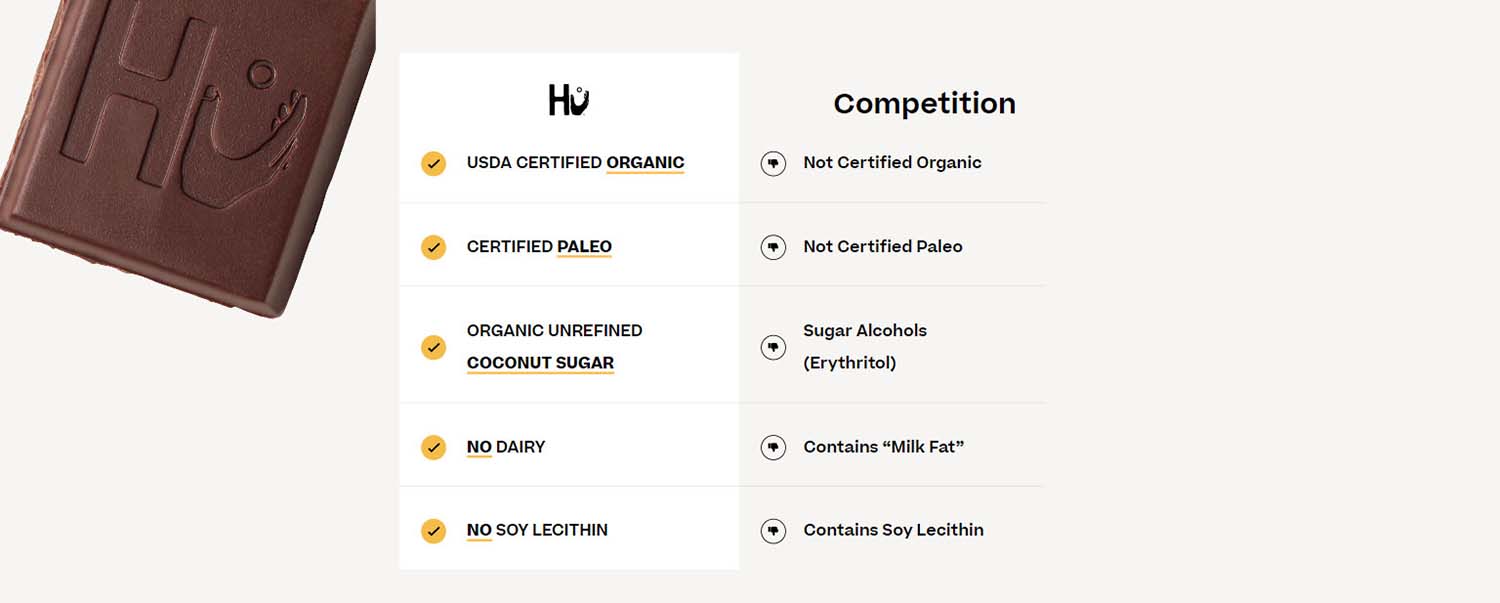
Task: Click the checkmark beside USDA Certified Organic
Action: pyautogui.click(x=433, y=163)
